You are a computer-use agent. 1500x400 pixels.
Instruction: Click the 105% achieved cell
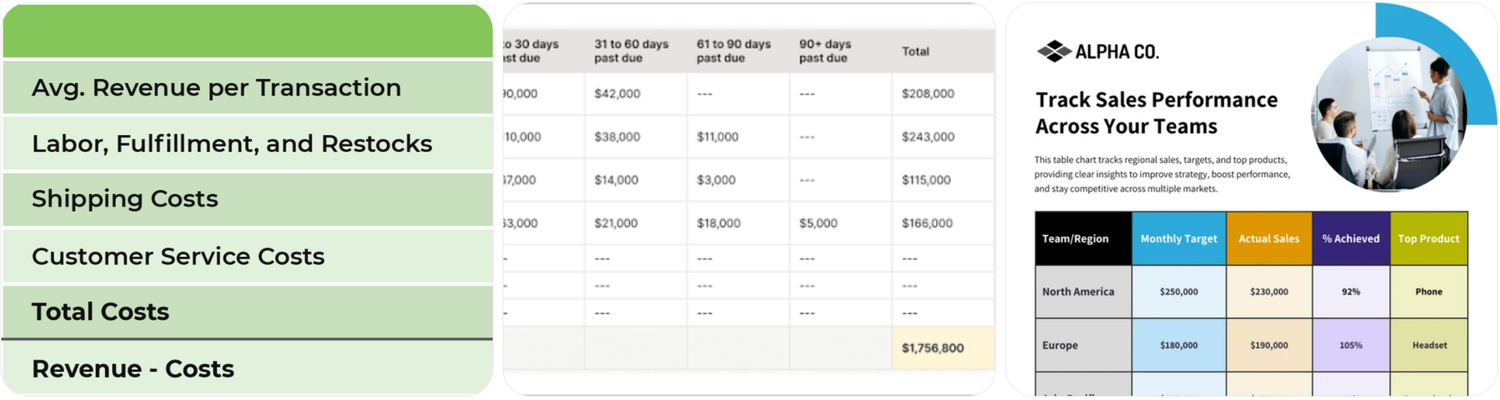click(x=1351, y=345)
